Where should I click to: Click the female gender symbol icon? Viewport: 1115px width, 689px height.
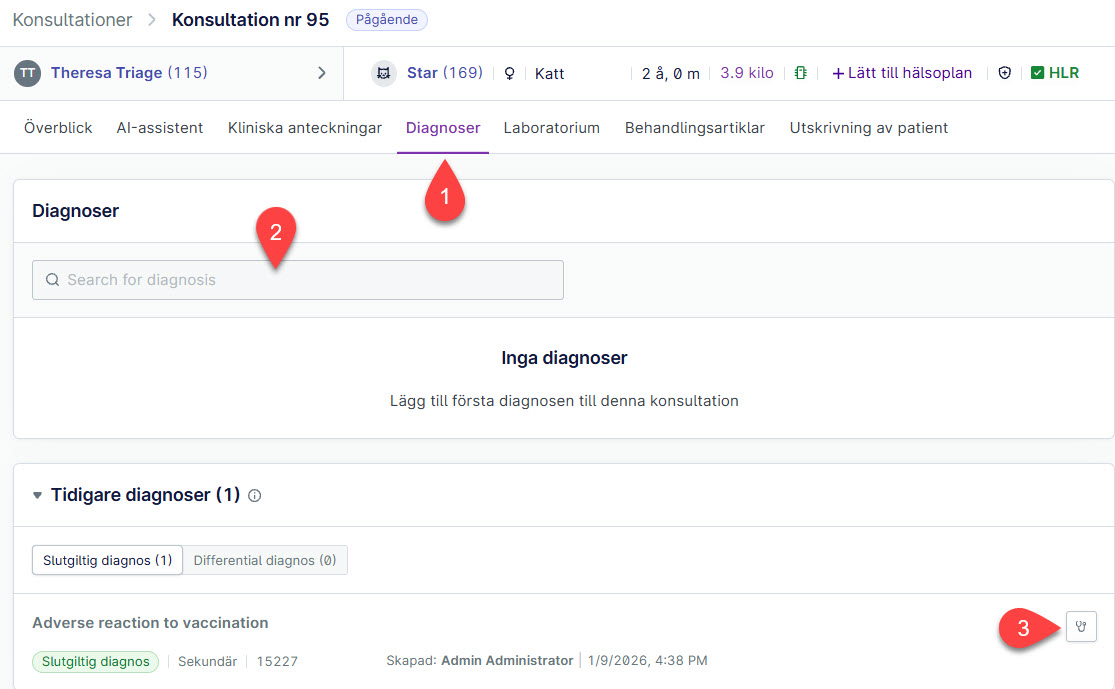(509, 73)
